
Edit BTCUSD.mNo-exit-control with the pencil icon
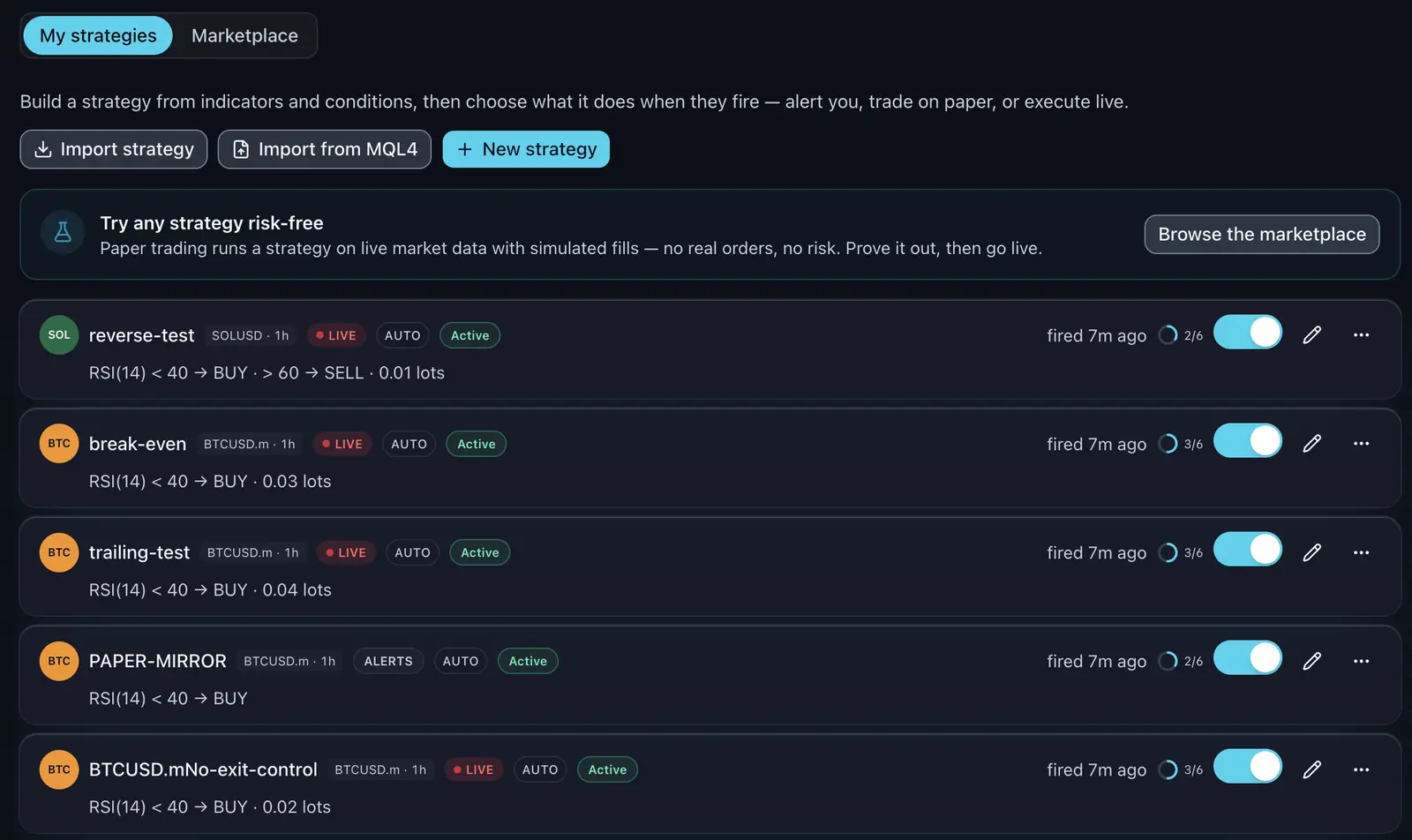(1312, 769)
